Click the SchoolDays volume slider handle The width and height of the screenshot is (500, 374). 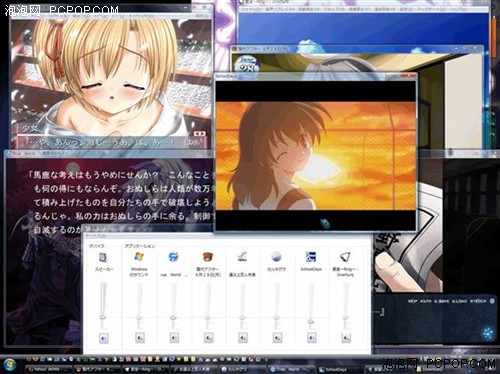311,322
